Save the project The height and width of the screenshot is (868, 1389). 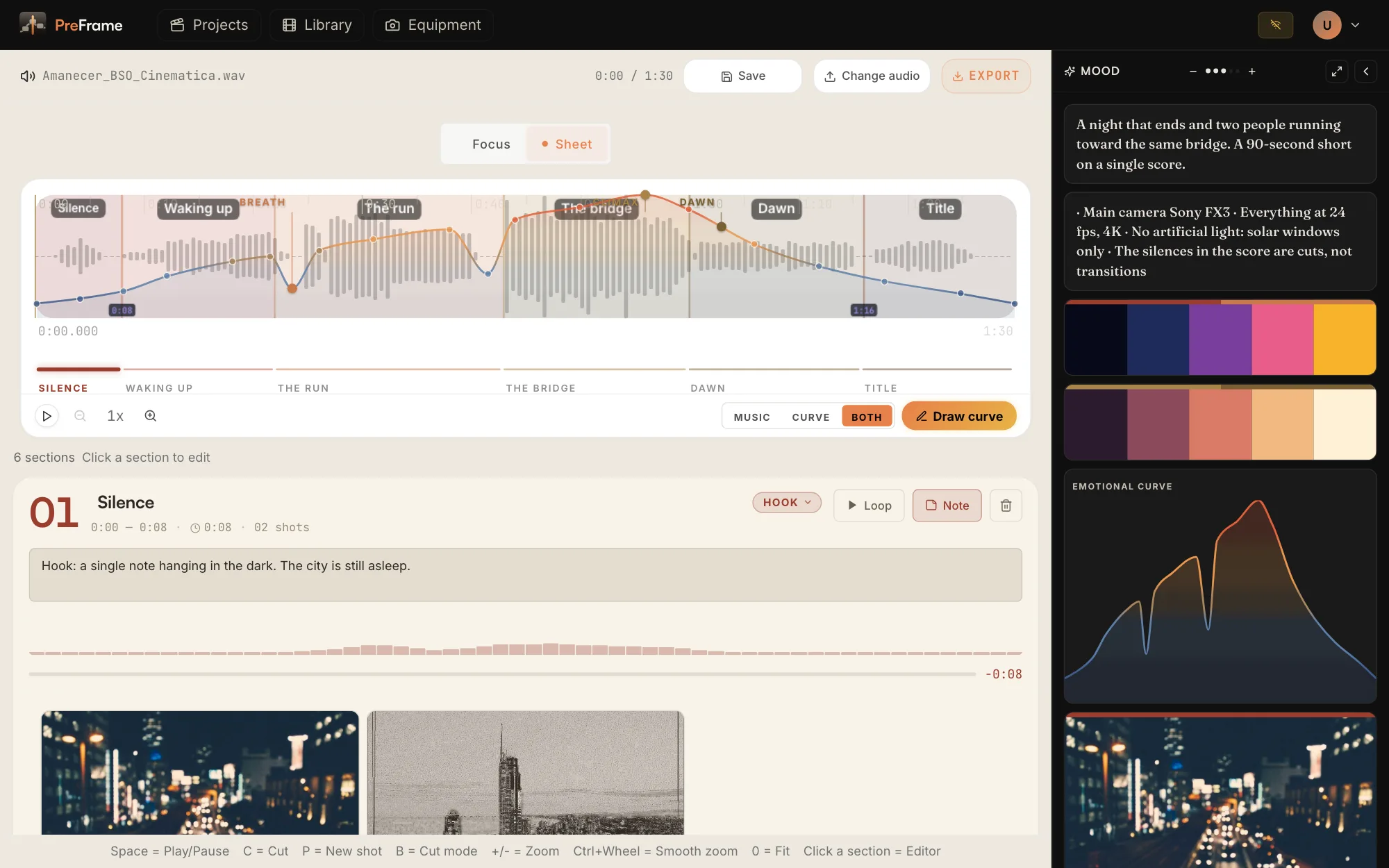(x=742, y=76)
